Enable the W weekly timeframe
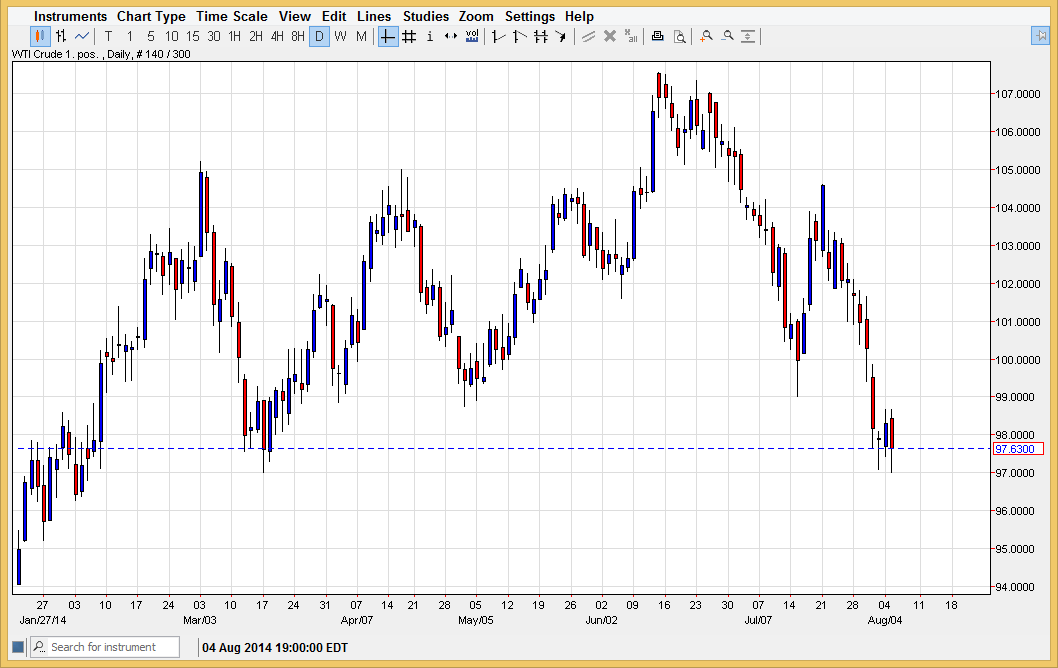This screenshot has height=668, width=1058. coord(339,36)
